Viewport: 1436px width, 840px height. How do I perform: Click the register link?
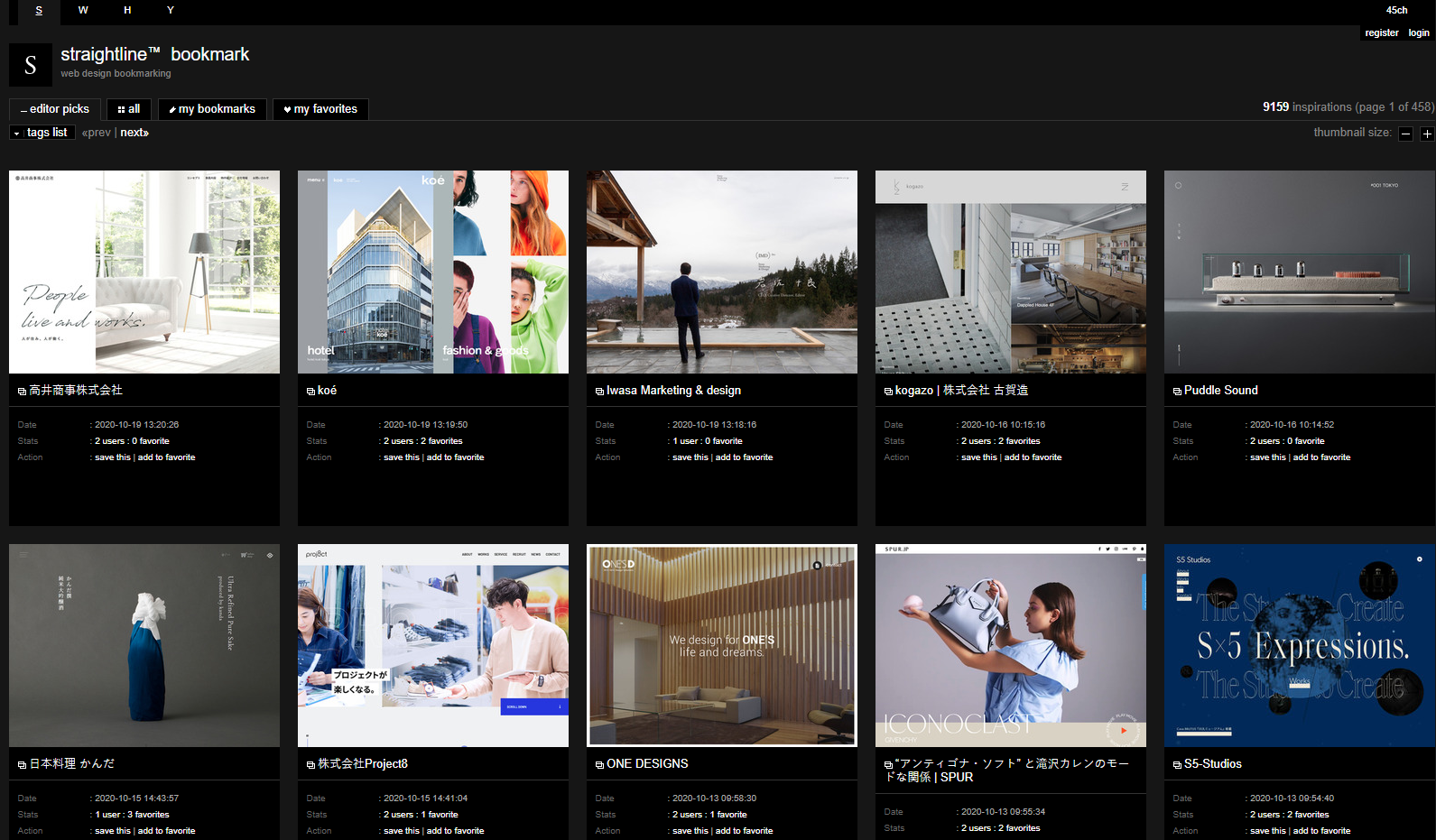pyautogui.click(x=1382, y=32)
